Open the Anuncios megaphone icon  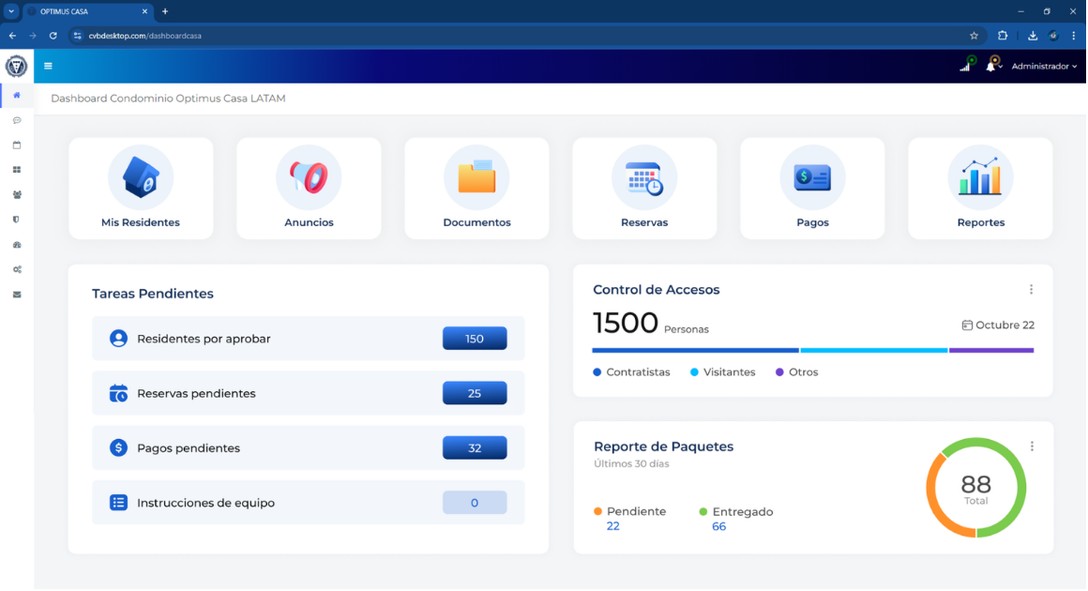309,177
